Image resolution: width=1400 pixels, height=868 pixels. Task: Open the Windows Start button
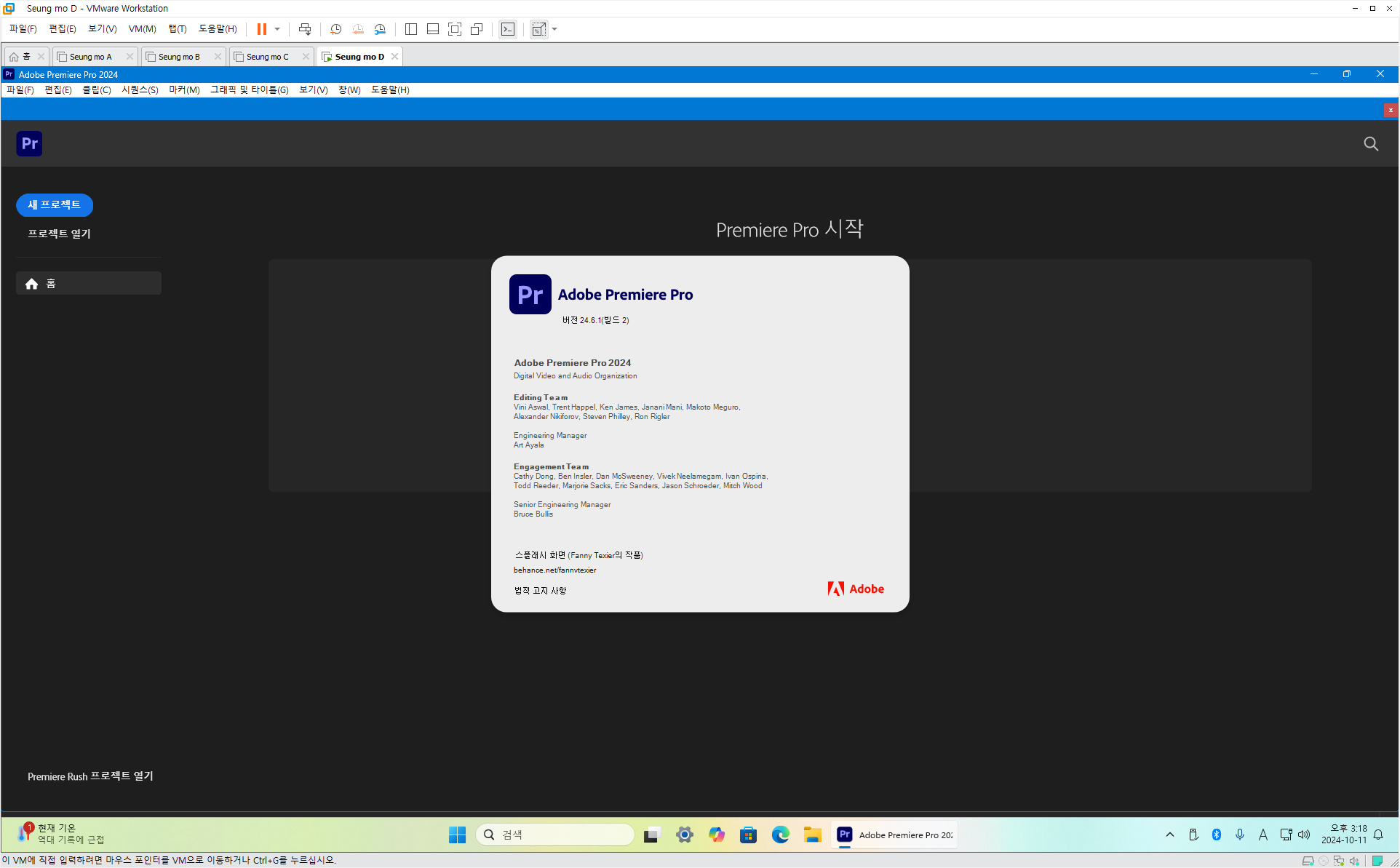[457, 835]
